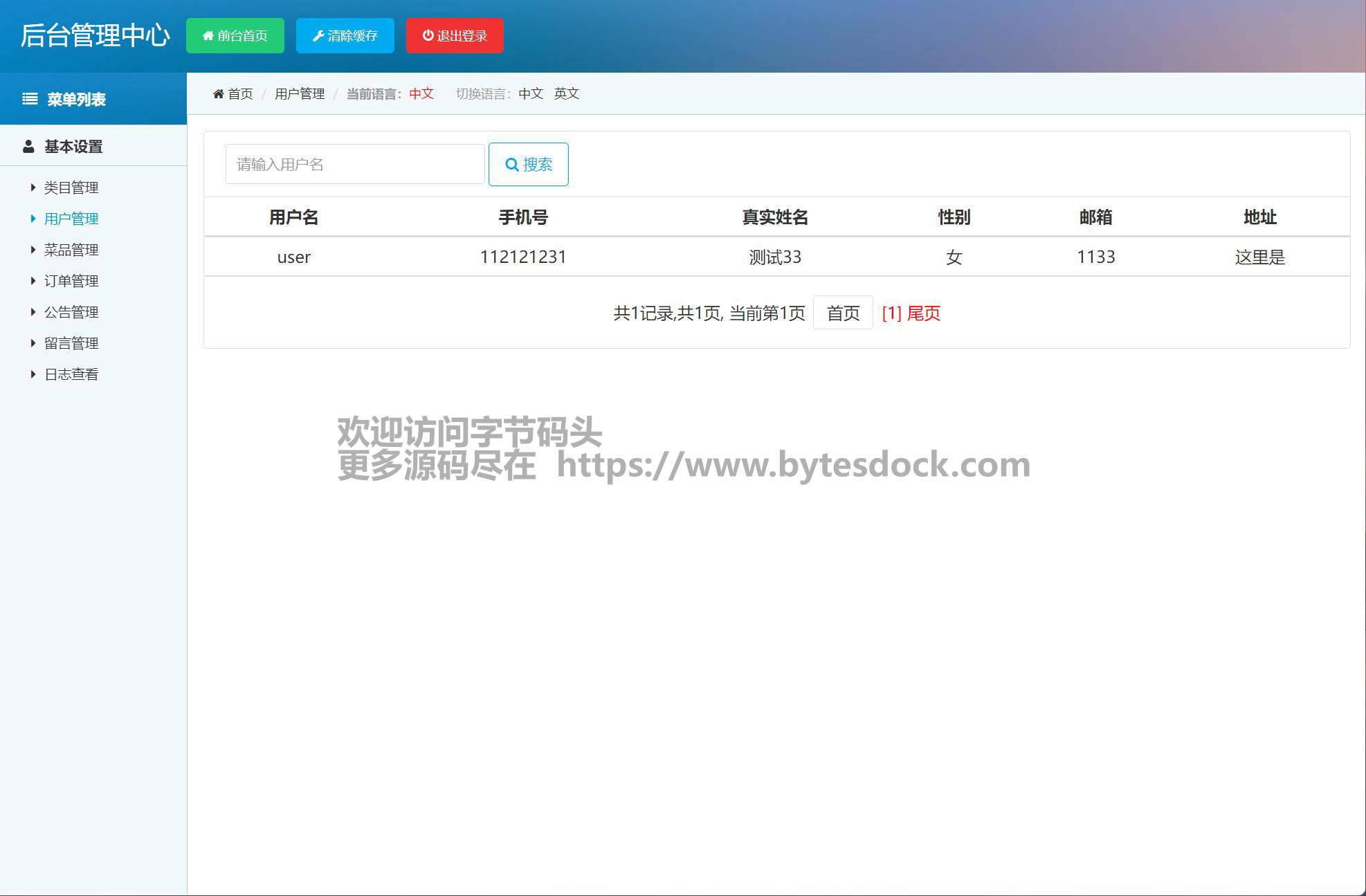Open the 留言管理 menu item
This screenshot has height=896, width=1366.
(x=71, y=343)
